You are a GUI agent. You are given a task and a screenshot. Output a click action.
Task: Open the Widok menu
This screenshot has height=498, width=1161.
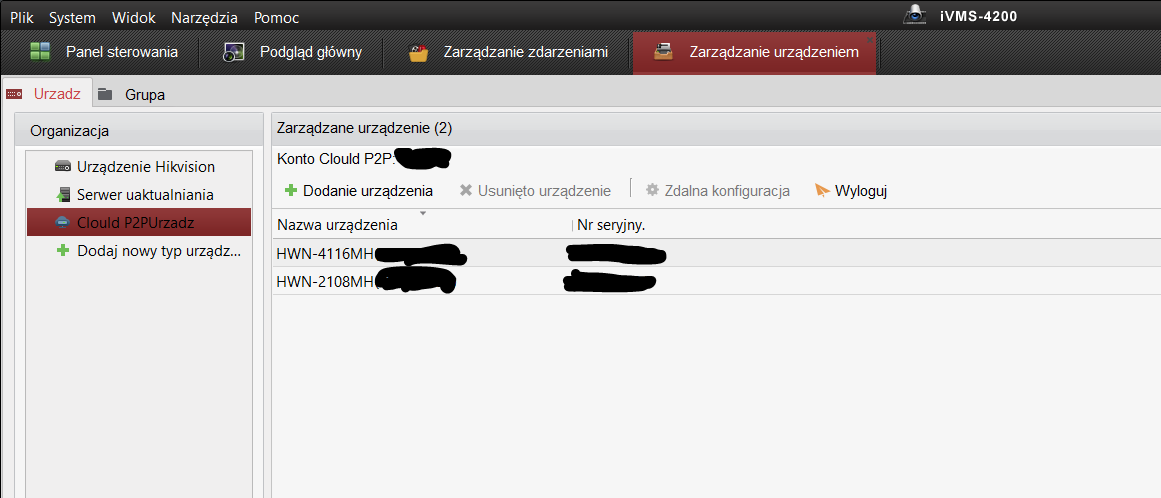[x=134, y=18]
